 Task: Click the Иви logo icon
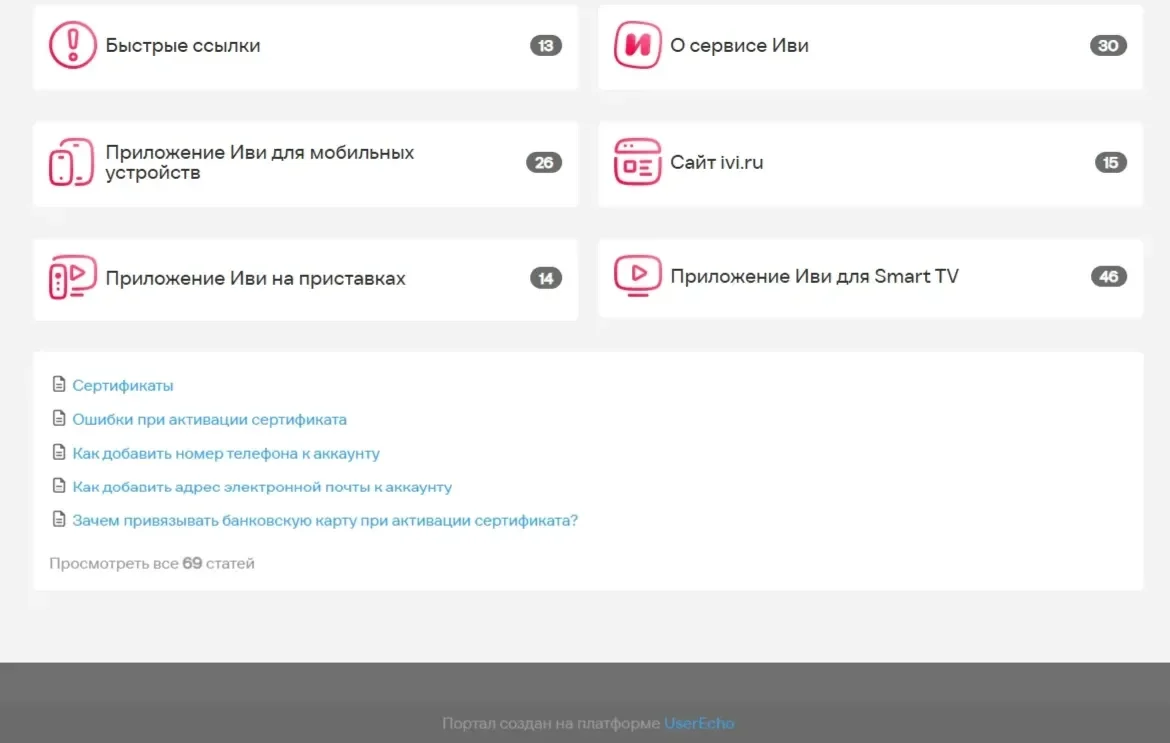(637, 45)
